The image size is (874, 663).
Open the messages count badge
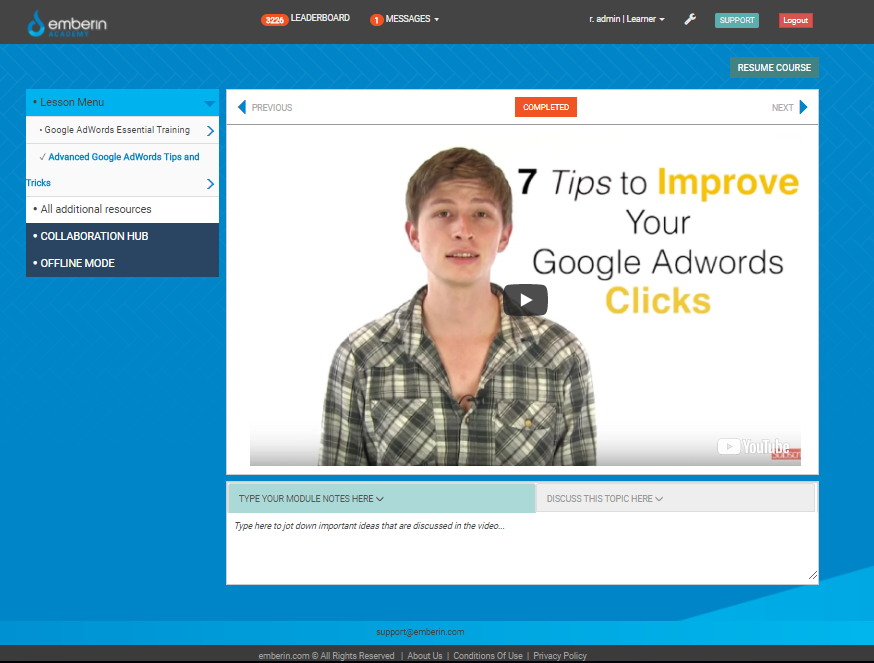[x=377, y=20]
